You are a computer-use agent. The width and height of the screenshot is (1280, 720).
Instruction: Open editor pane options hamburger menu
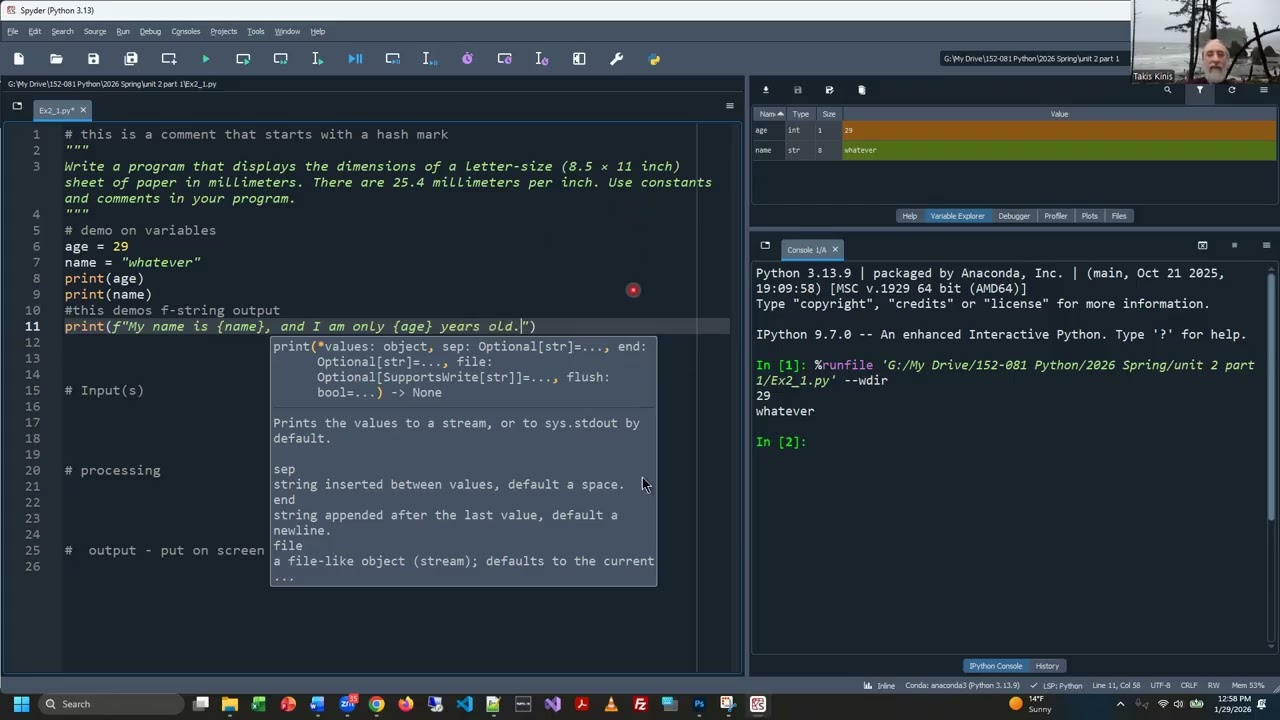[x=729, y=106]
